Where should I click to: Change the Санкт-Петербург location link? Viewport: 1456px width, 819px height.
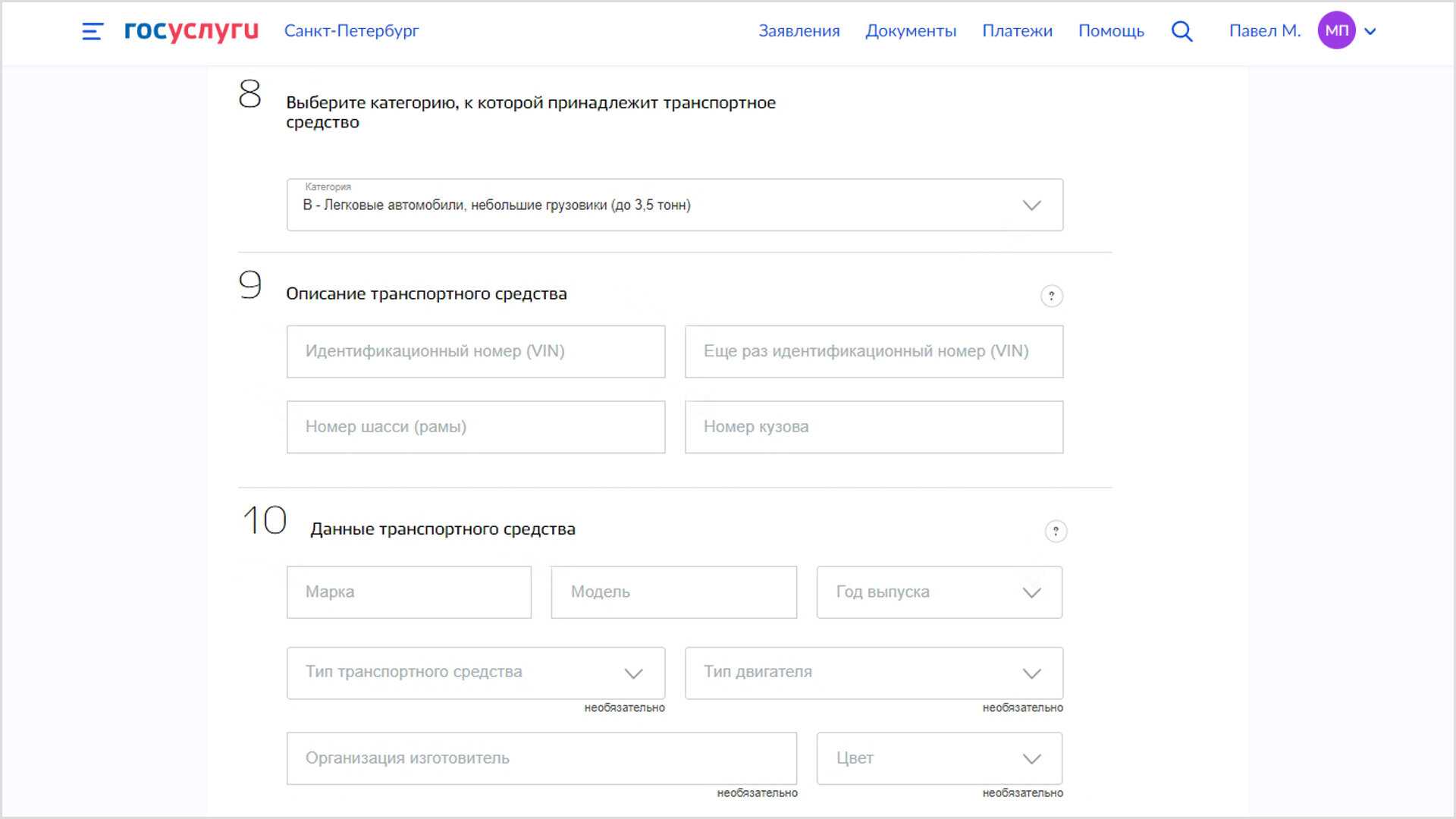click(351, 31)
